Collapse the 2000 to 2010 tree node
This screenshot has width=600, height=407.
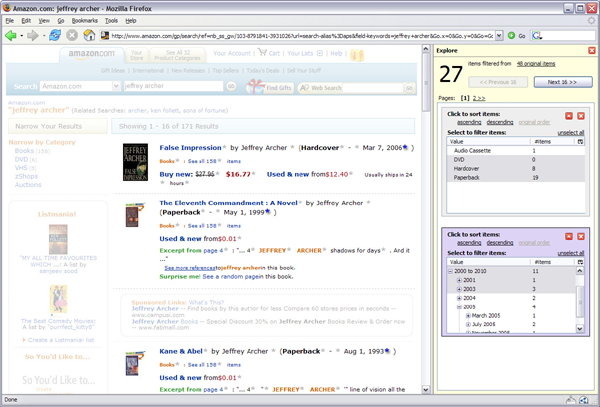pos(449,272)
